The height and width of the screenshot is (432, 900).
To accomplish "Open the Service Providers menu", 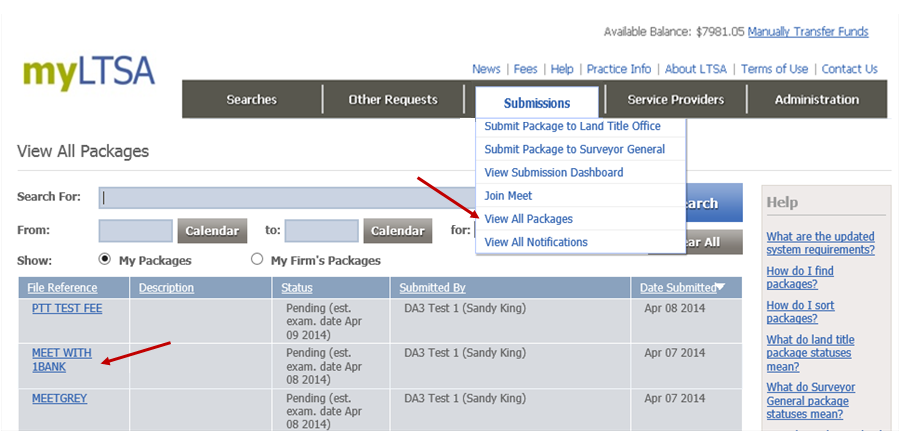I will click(676, 100).
